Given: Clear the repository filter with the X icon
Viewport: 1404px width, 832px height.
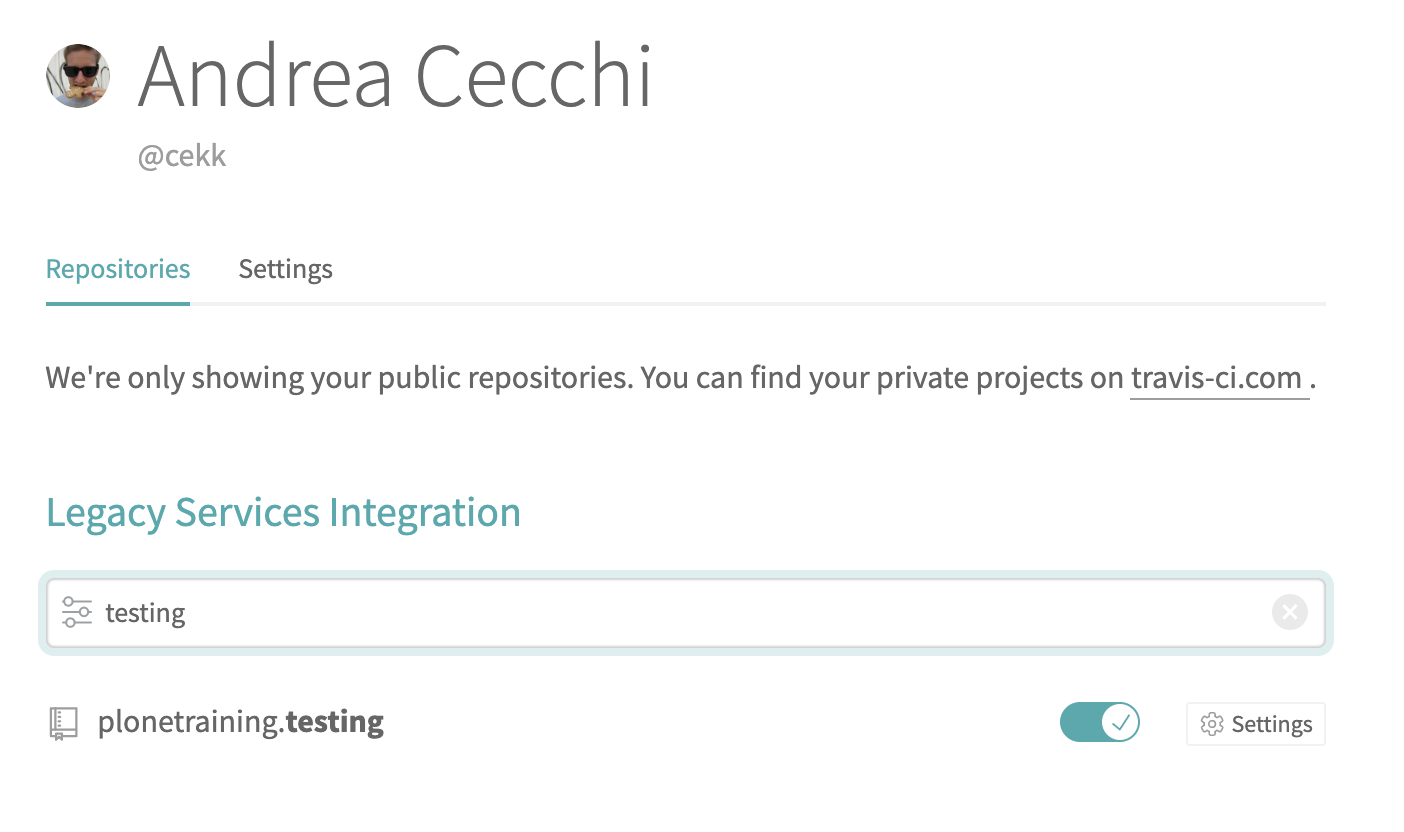Looking at the screenshot, I should (x=1289, y=612).
